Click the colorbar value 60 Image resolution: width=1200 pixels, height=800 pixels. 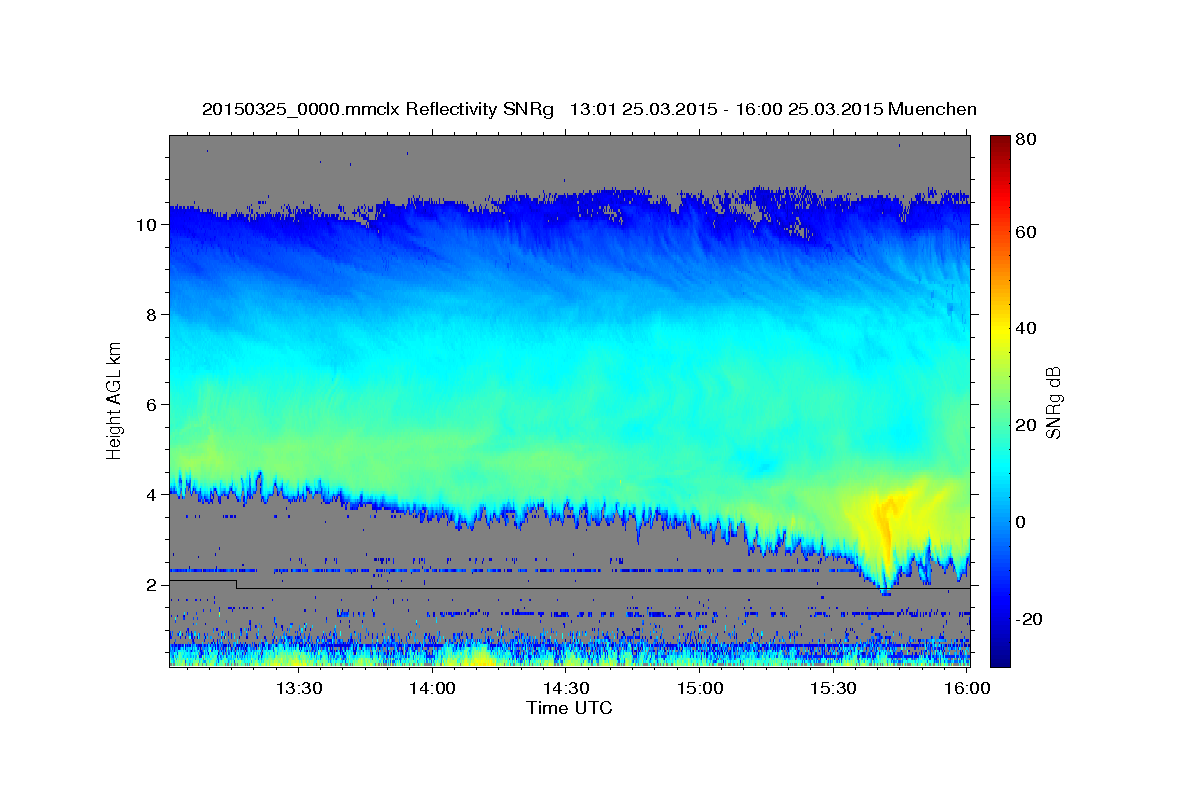[x=1027, y=232]
